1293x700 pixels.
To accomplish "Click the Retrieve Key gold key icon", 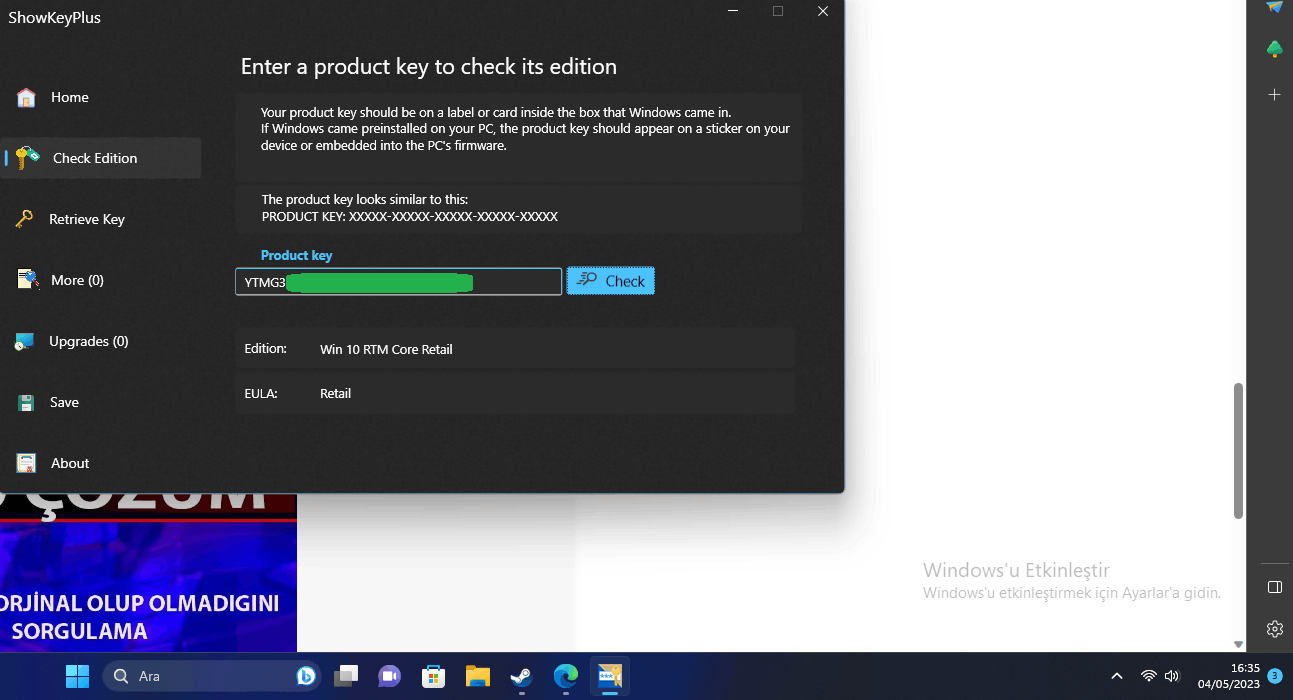I will pos(25,219).
